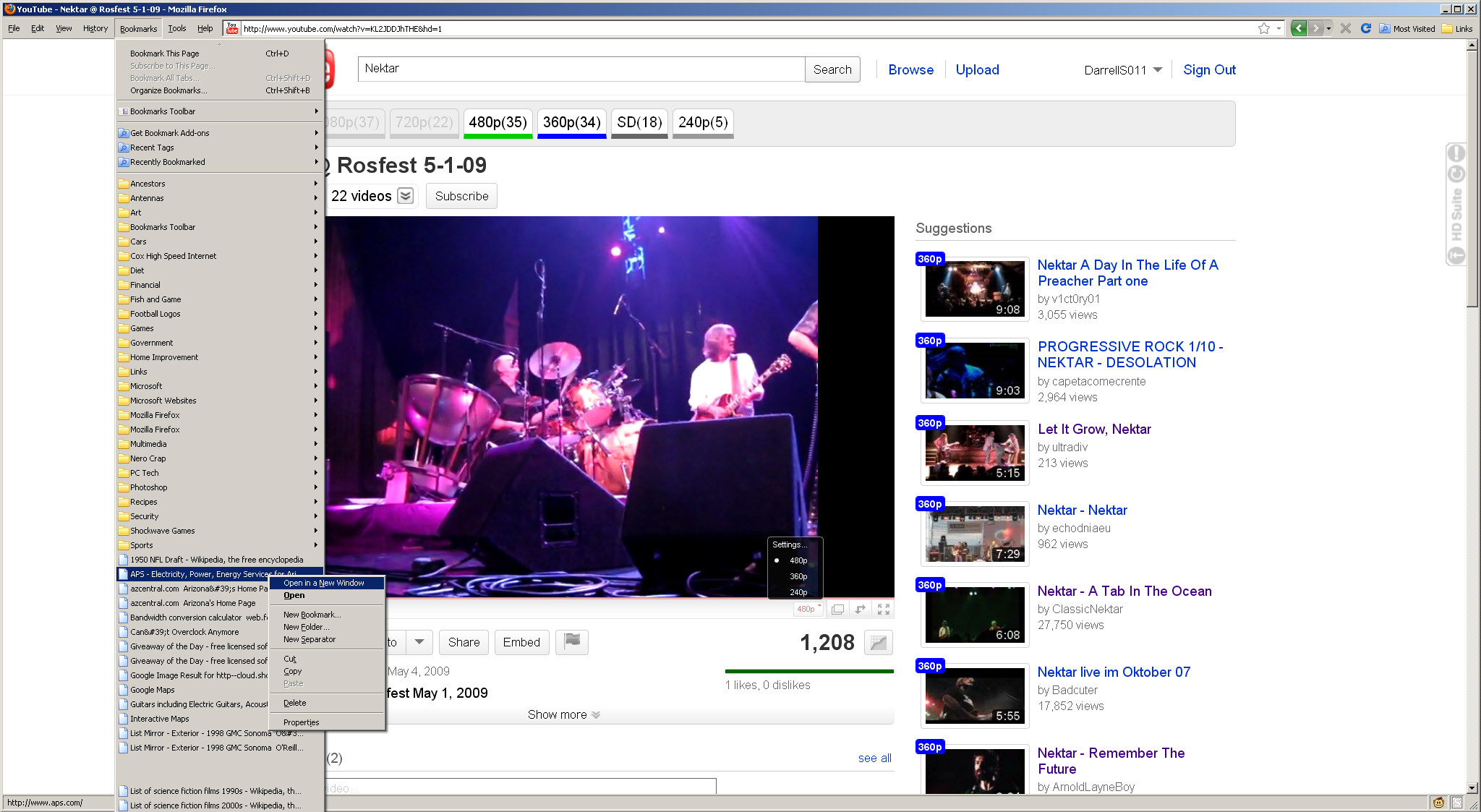Click the smiley icon in status bar
Viewport: 1481px width, 812px height.
pos(1438,803)
